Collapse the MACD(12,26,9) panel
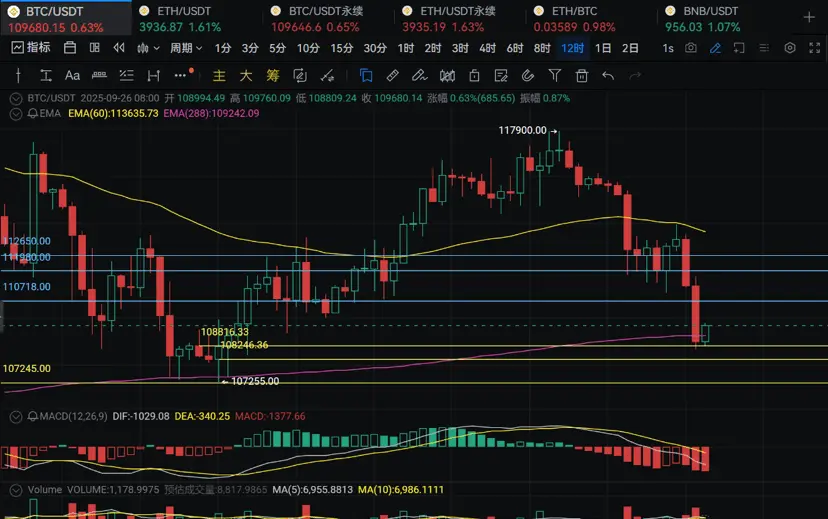Image resolution: width=828 pixels, height=519 pixels. tap(16, 417)
